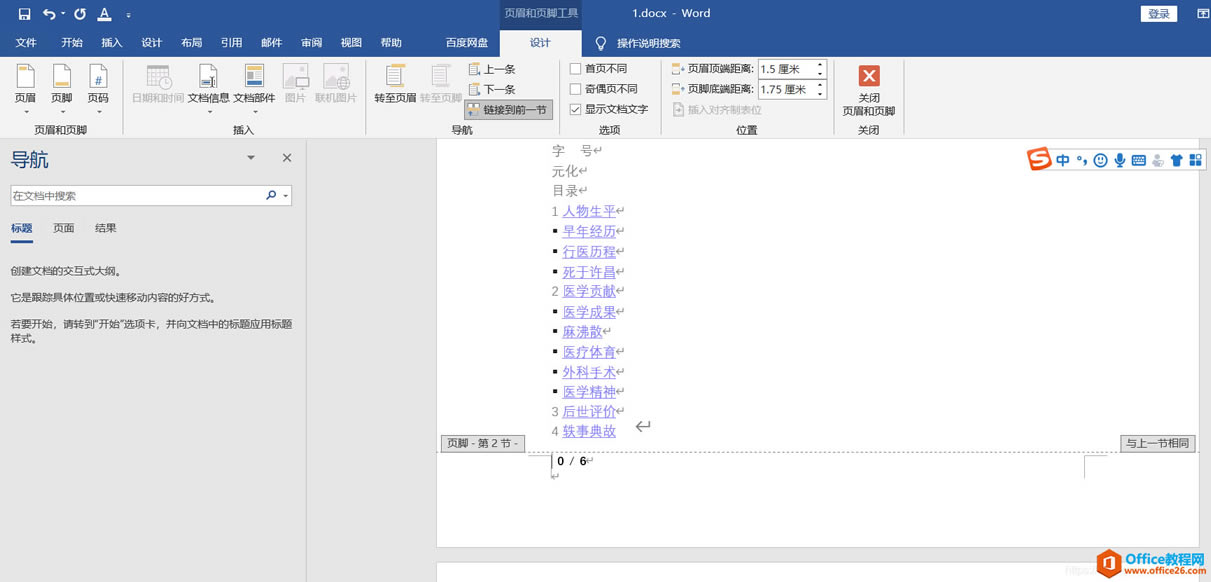Open the 页码 (Page Number) menu
Image resolution: width=1211 pixels, height=582 pixels.
[x=98, y=88]
